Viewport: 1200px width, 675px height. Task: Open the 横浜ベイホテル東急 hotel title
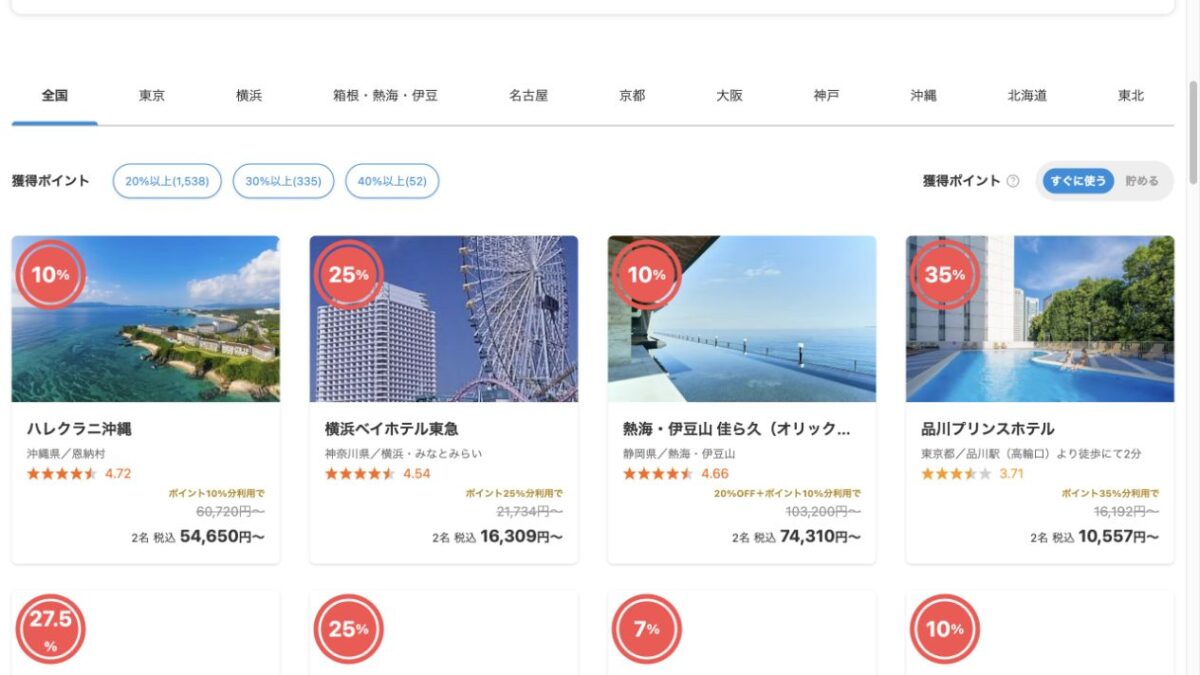[392, 429]
